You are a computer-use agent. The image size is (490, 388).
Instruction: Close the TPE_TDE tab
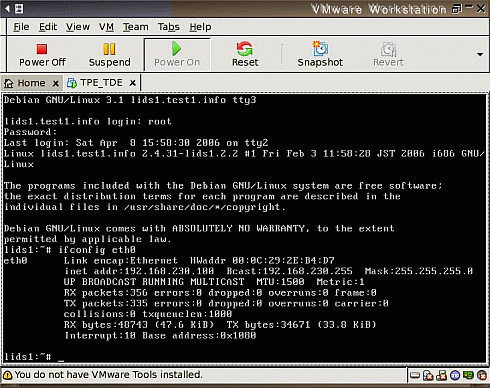coord(132,83)
